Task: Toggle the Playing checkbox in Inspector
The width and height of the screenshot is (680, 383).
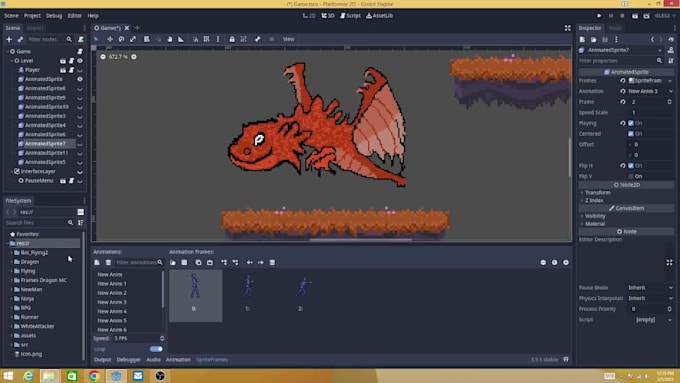Action: [631, 123]
